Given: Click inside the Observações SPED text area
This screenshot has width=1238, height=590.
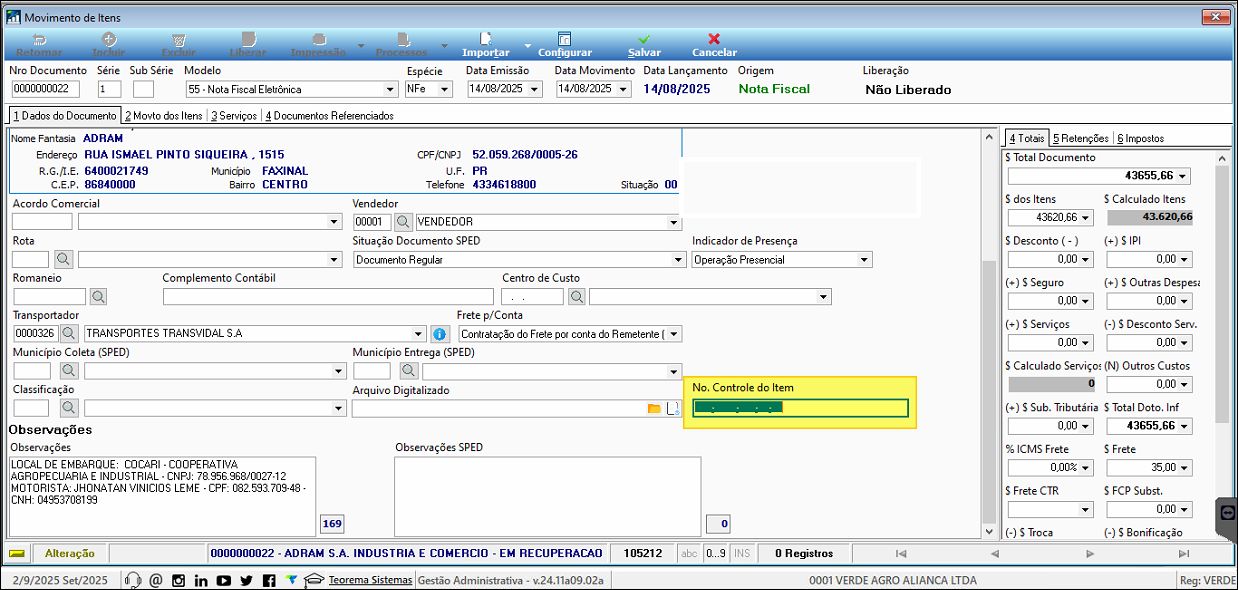Looking at the screenshot, I should click(548, 497).
